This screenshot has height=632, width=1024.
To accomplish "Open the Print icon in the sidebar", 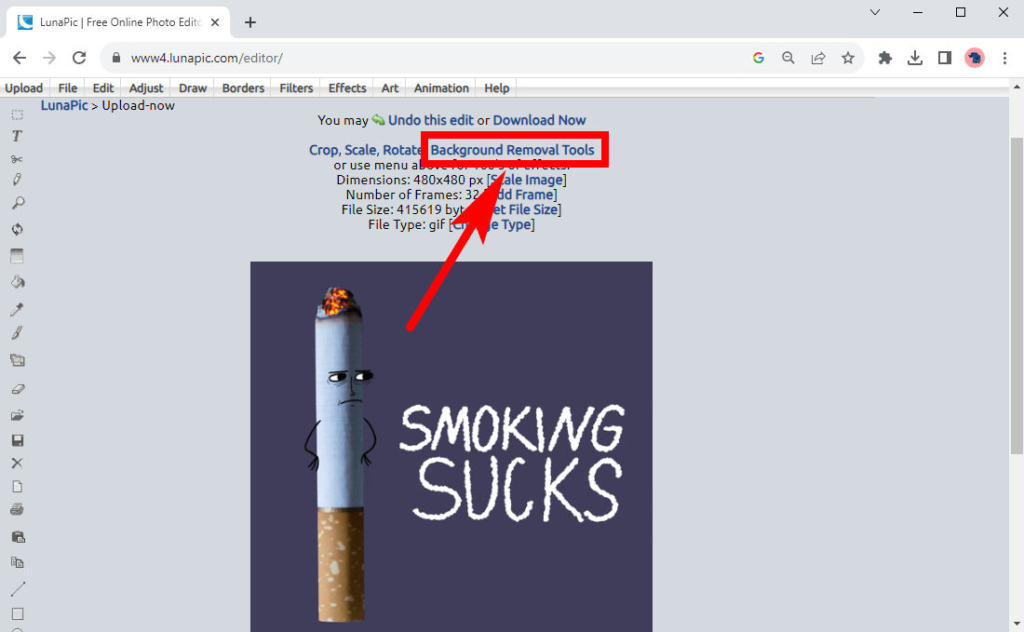I will 16,511.
